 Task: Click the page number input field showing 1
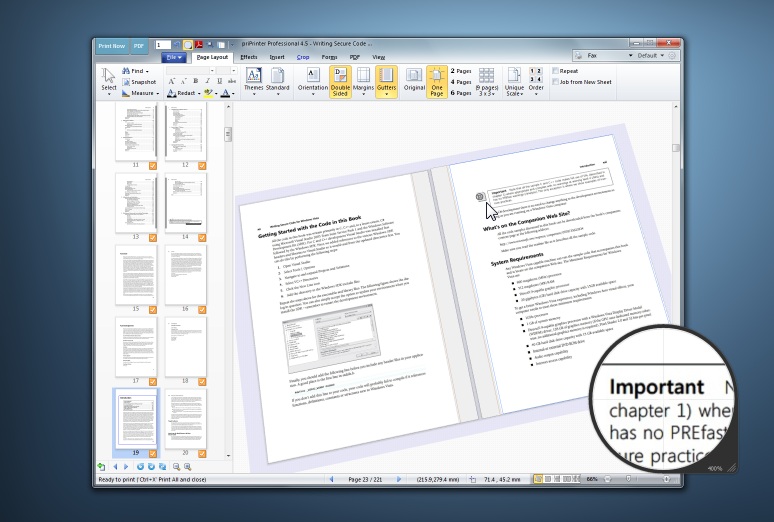163,45
